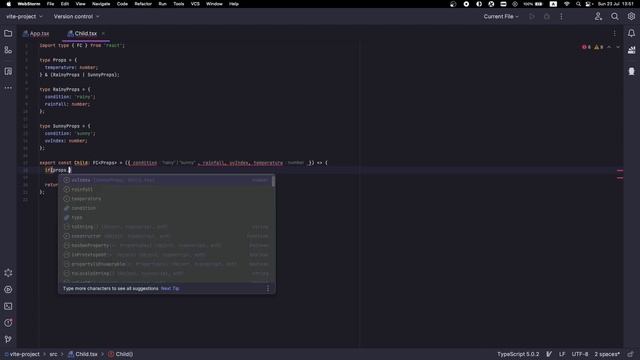Screen dimensions: 640x360
Task: Change line separator LF in status bar
Action: click(x=562, y=354)
